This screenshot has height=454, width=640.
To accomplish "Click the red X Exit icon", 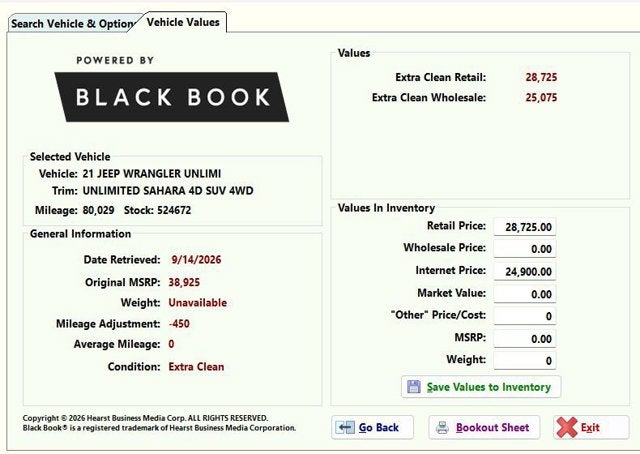I will click(567, 427).
